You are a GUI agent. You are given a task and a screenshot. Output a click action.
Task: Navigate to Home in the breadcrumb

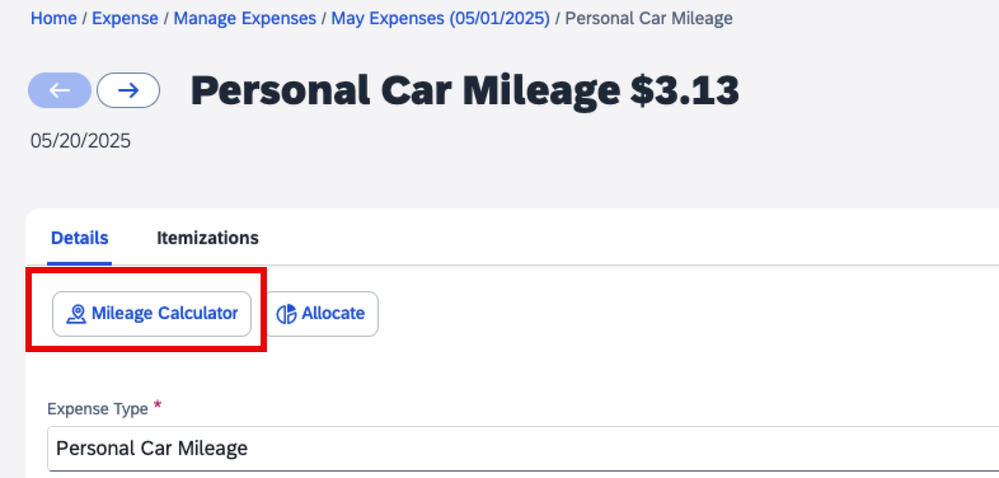pos(54,18)
